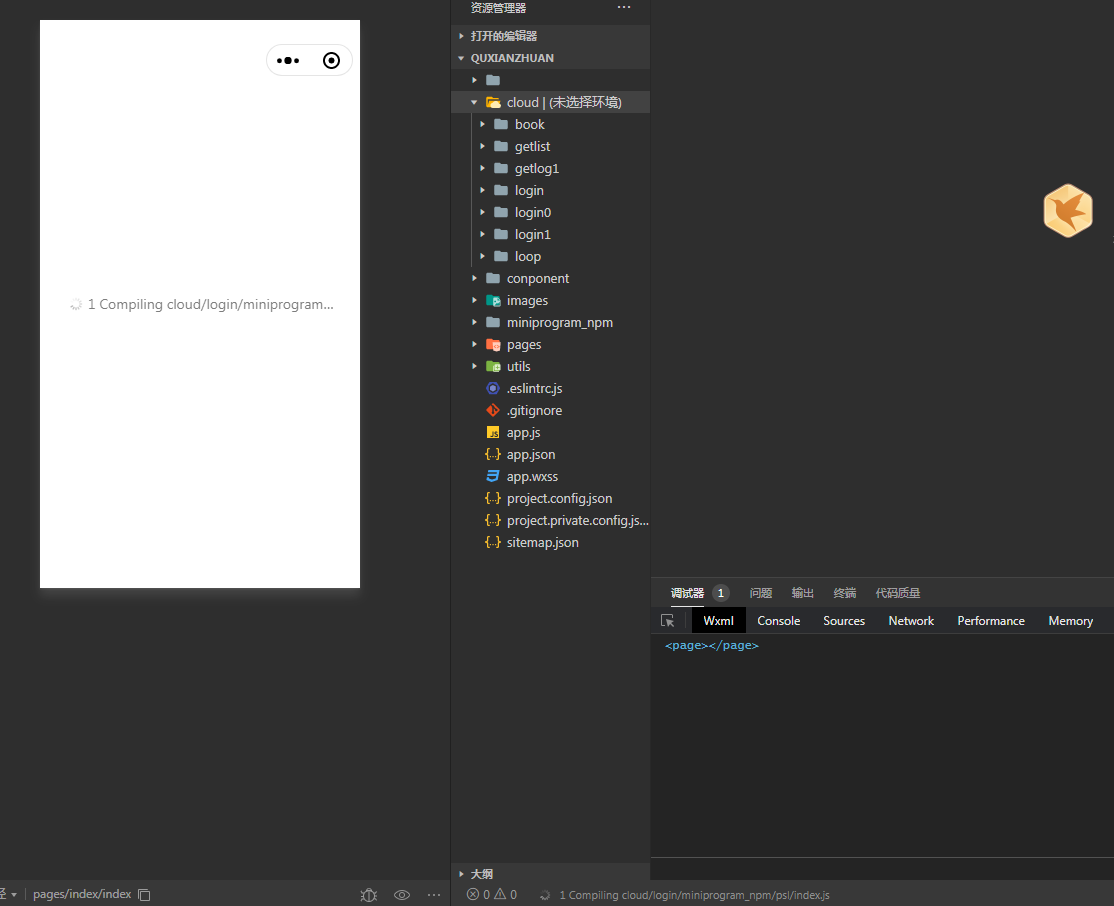Screen dimensions: 1114x906
Task: Switch to the 输出 panel tab
Action: [x=802, y=593]
